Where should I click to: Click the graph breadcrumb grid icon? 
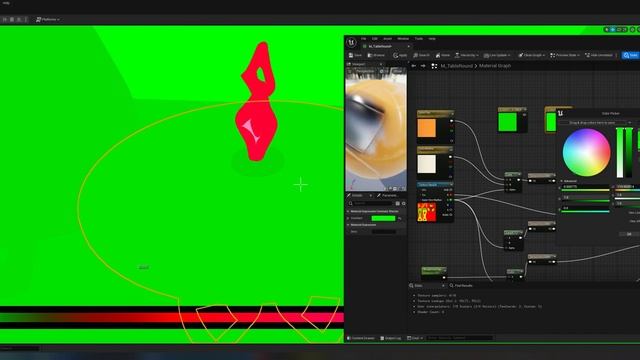point(434,66)
